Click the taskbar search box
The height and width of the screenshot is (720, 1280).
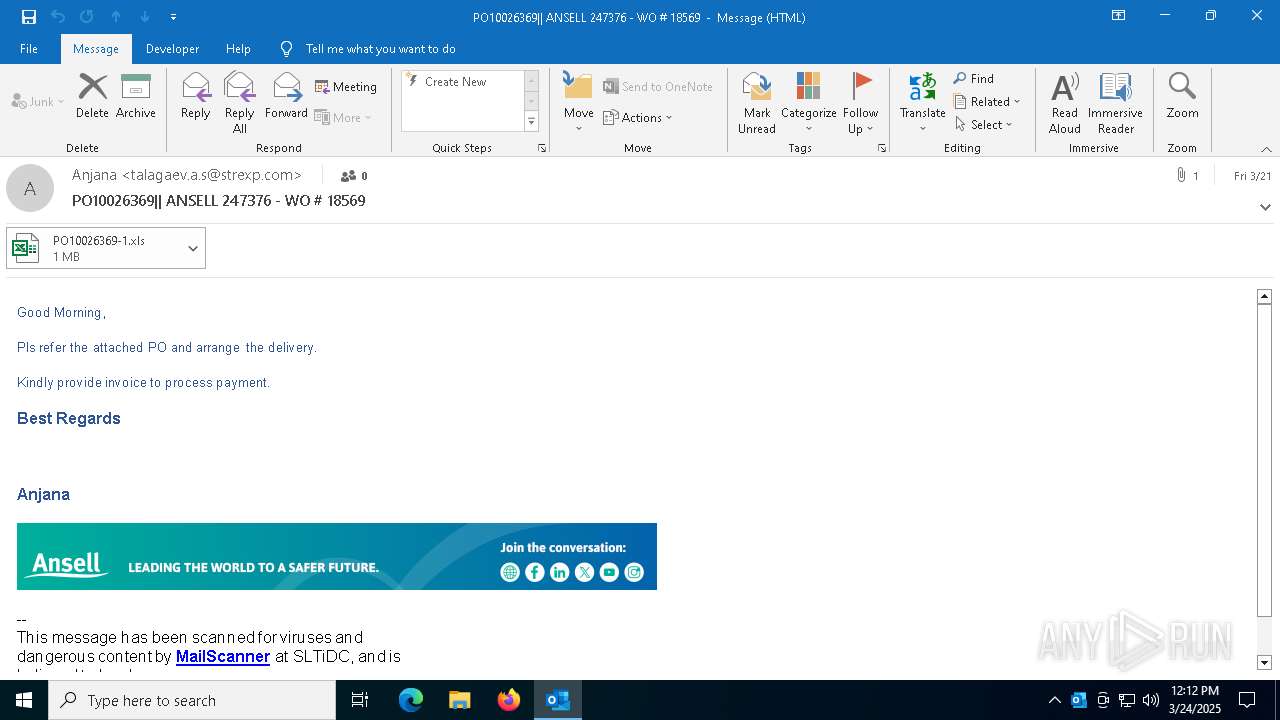tap(192, 700)
